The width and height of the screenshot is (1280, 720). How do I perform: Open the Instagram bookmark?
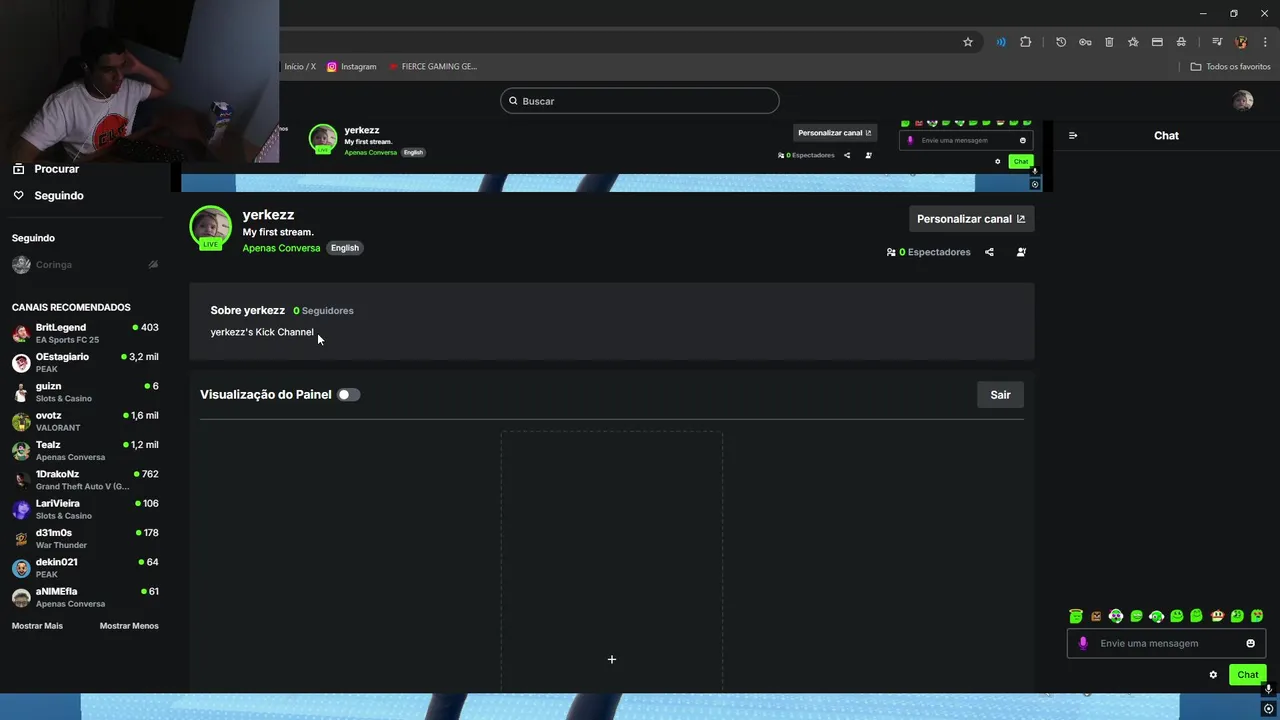352,67
